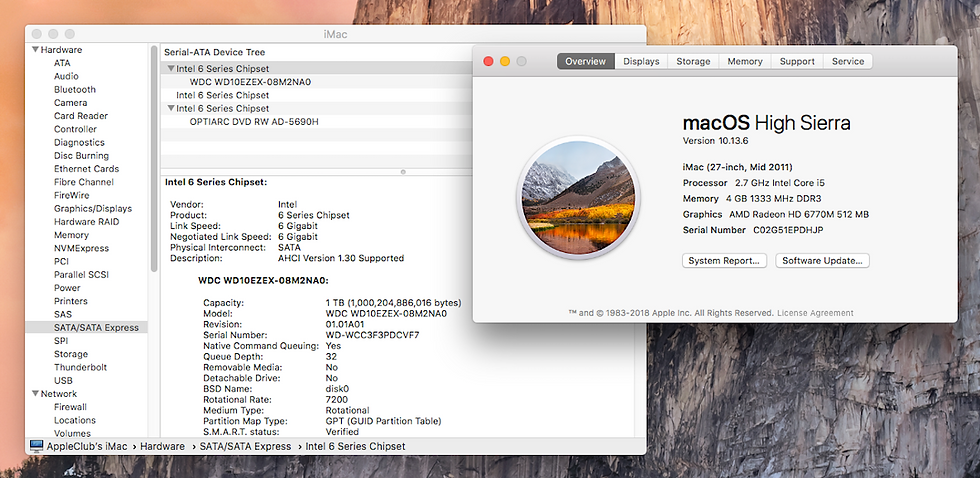Select Volumes under Network
Screen dimensions: 980x478
point(72,434)
